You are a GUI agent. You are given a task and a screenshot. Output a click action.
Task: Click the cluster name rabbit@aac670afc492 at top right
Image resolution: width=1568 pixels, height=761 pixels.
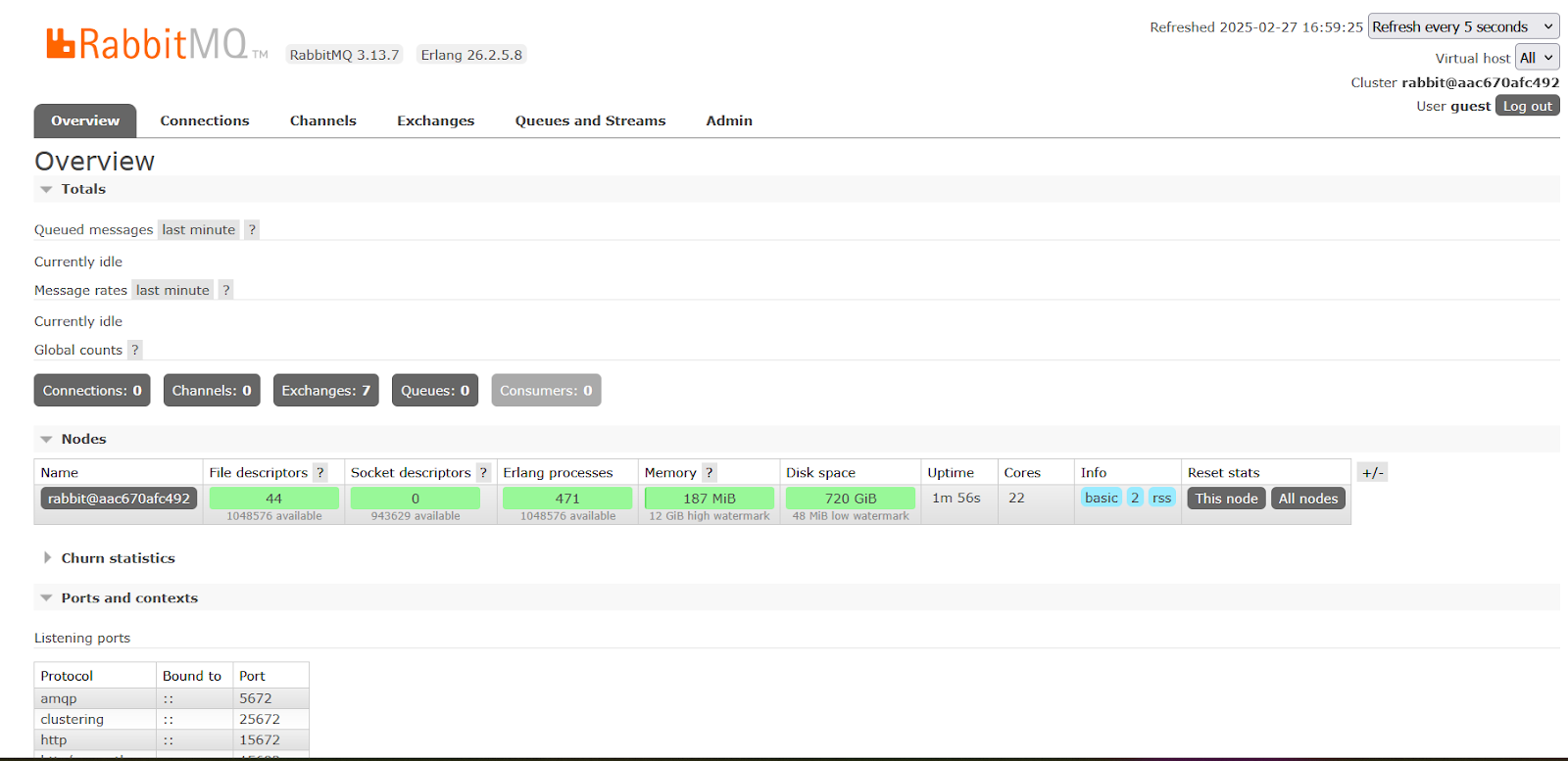[1480, 82]
